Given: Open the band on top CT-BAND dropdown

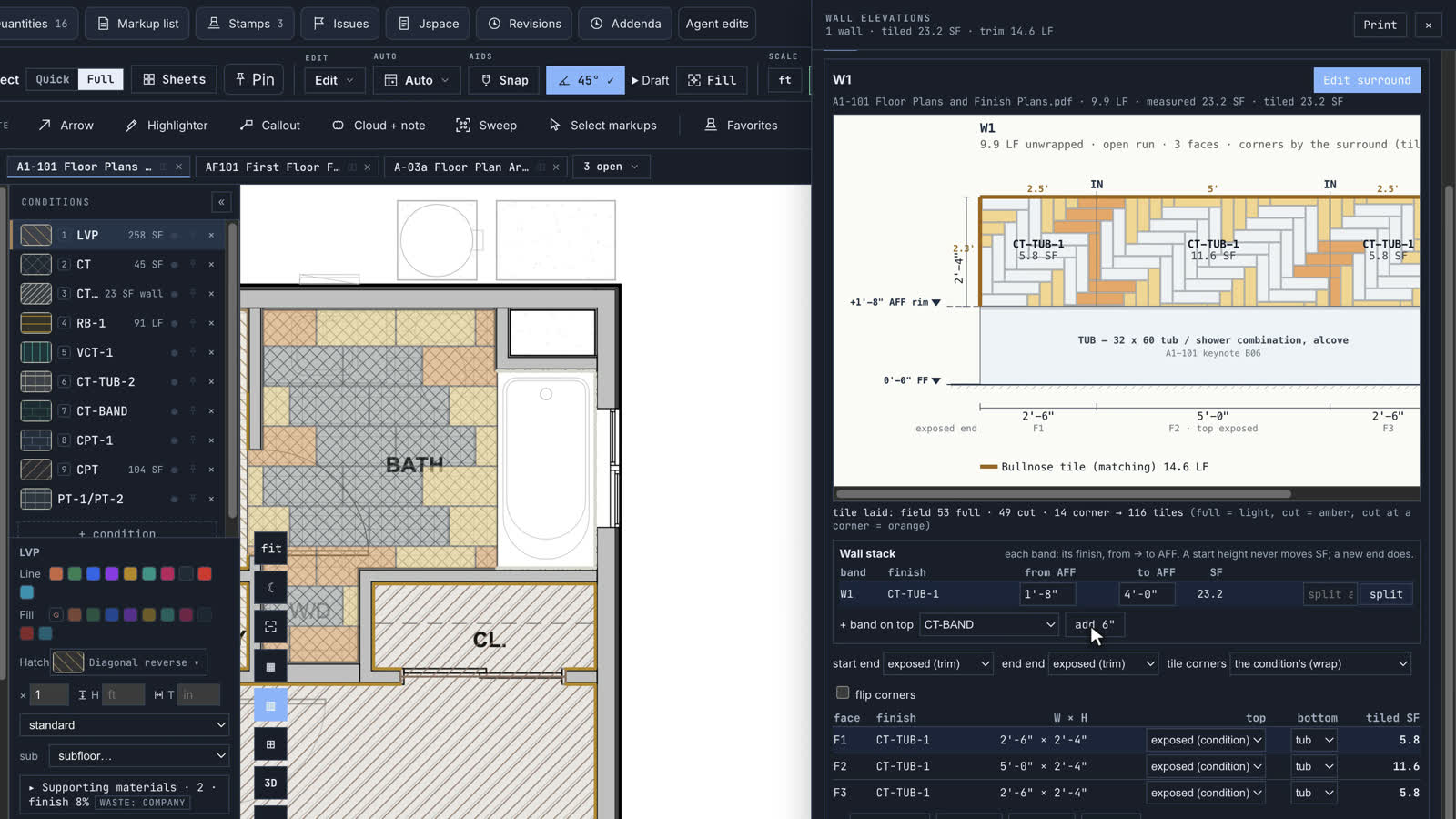Looking at the screenshot, I should [x=989, y=624].
